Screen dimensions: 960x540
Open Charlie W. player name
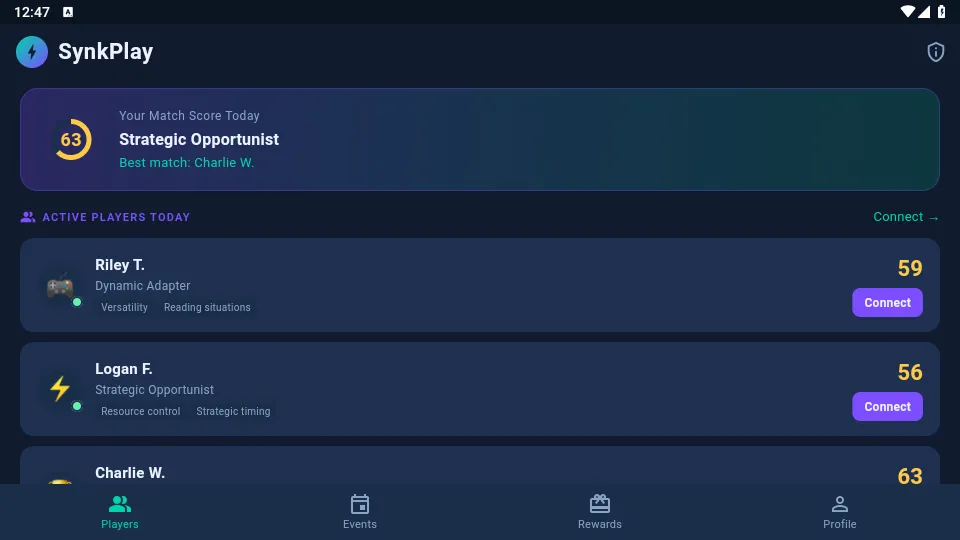tap(130, 473)
